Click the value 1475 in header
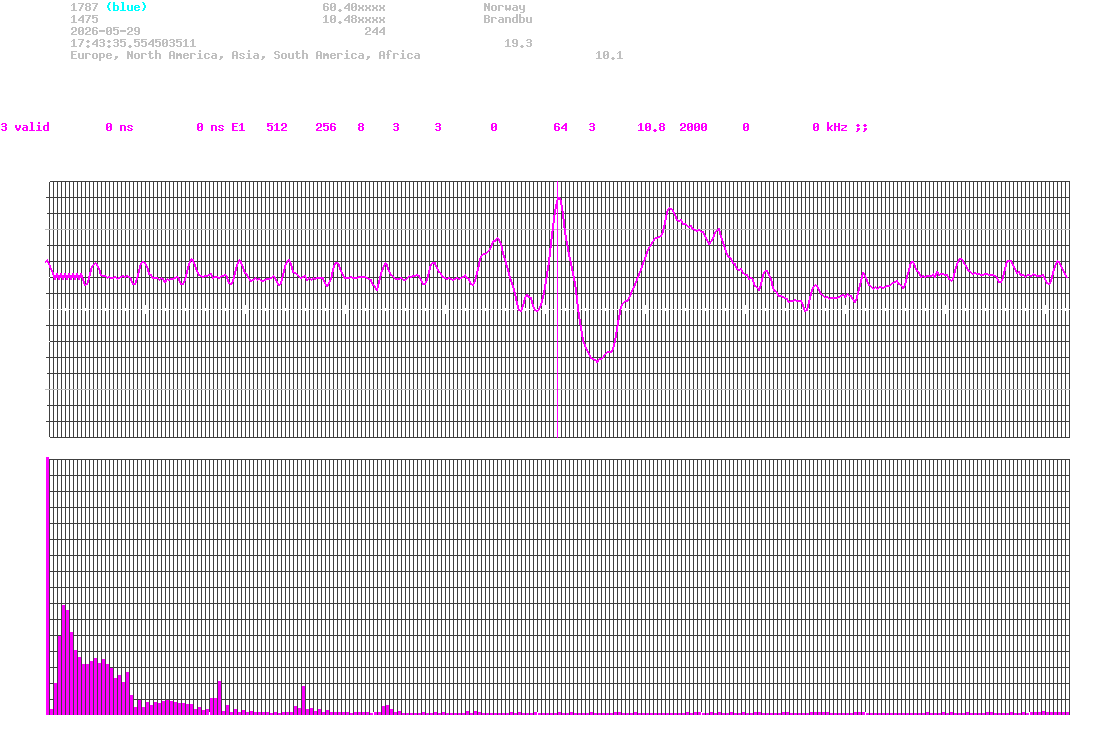1095x737 pixels. 84,19
